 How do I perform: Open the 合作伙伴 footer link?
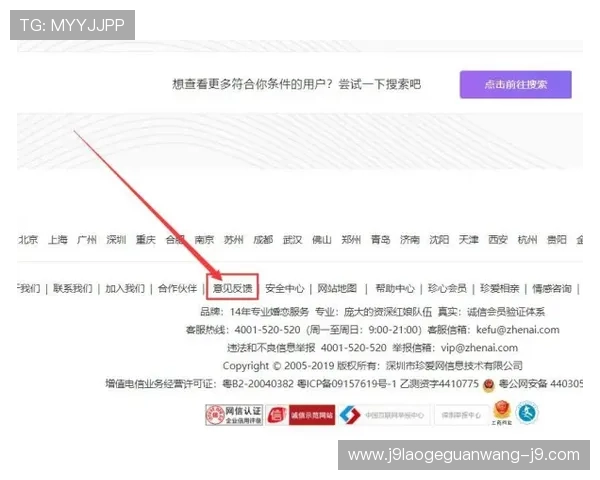[x=178, y=288]
